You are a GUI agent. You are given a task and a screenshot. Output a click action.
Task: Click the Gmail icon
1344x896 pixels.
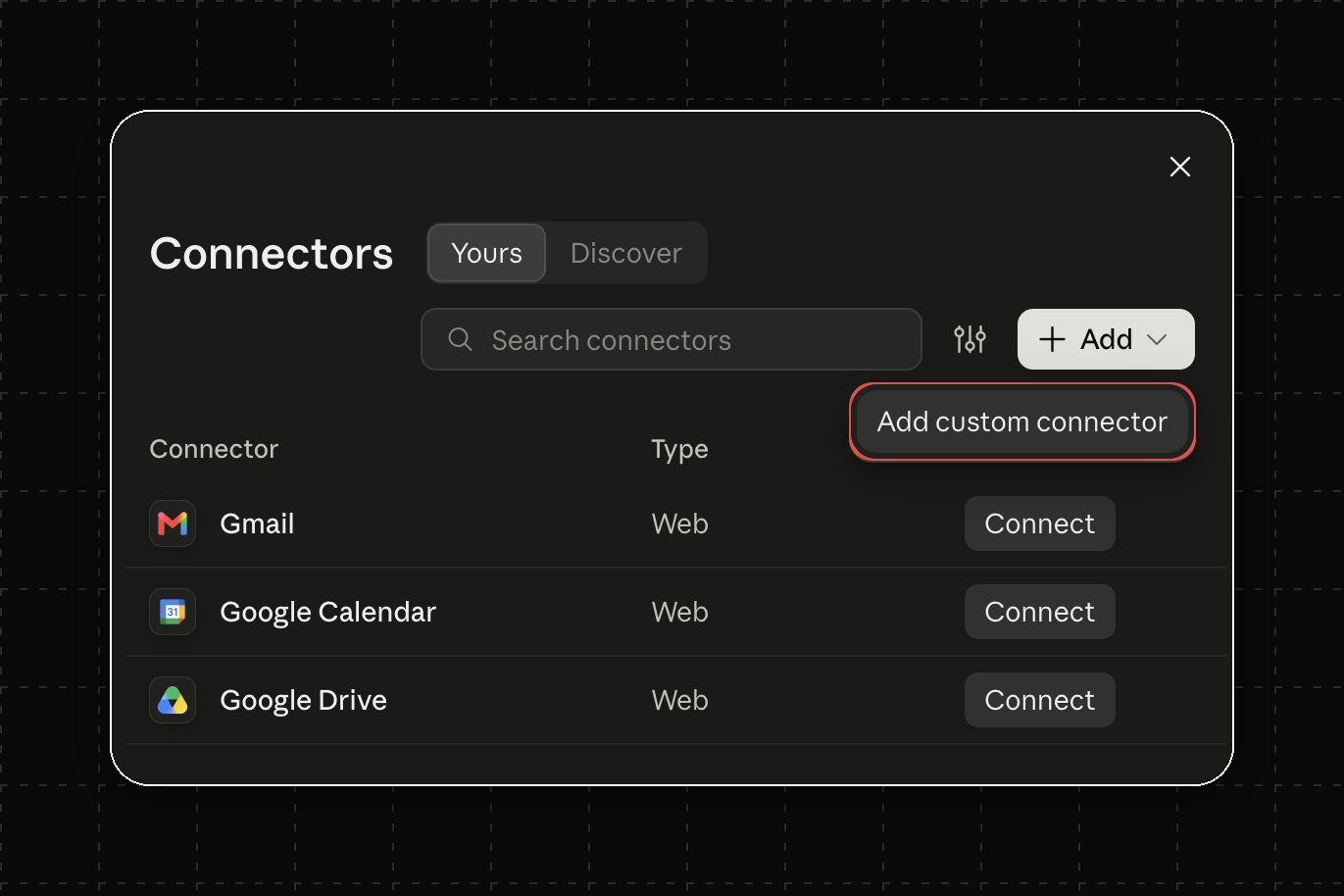click(173, 523)
